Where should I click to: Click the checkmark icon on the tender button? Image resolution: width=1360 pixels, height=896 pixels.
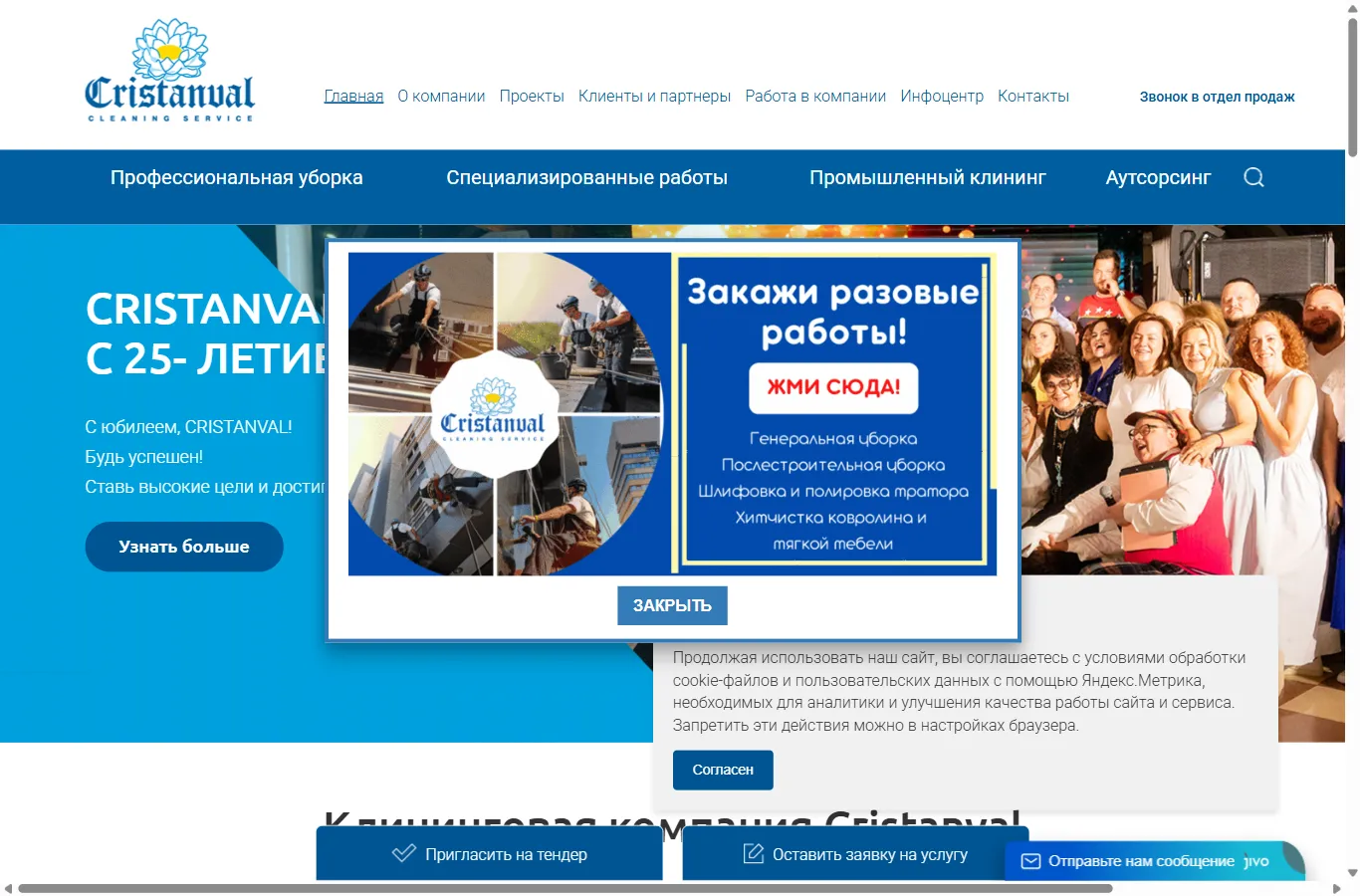pyautogui.click(x=404, y=853)
